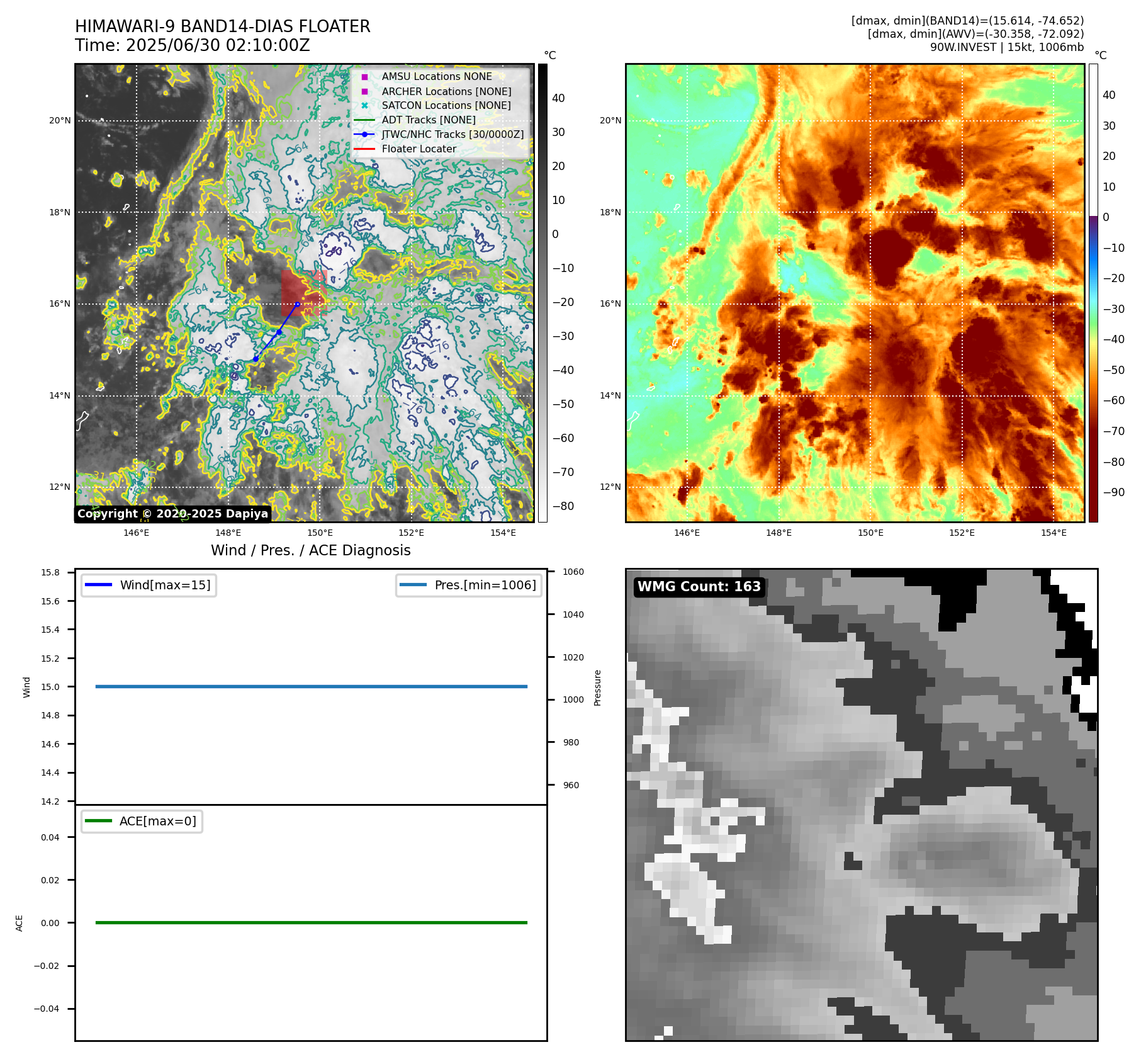Click the WMG Count: 163 label
The height and width of the screenshot is (1064, 1141).
pos(699,587)
